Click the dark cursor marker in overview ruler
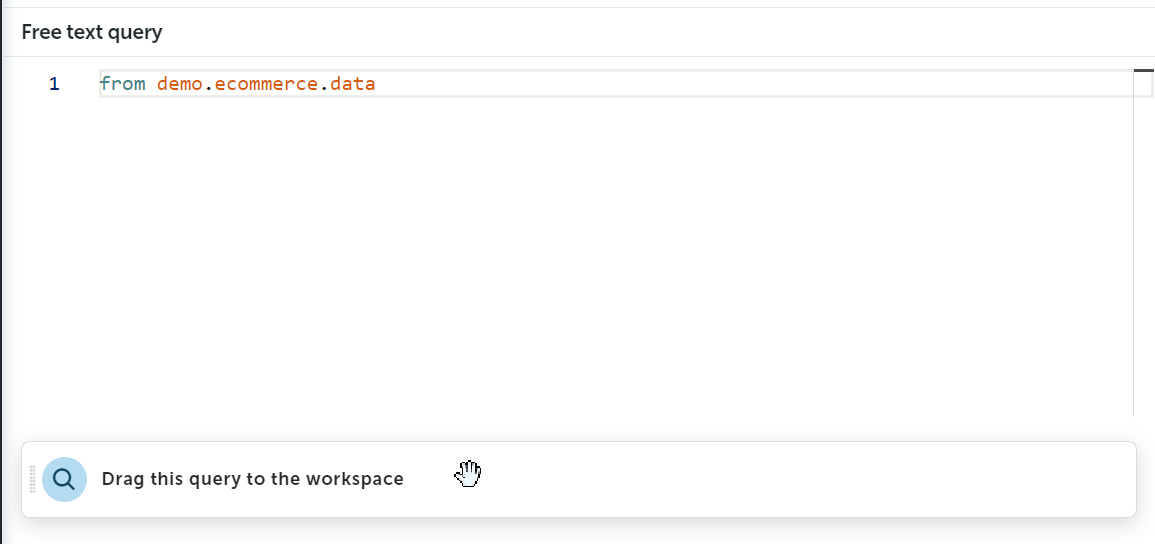 (1143, 70)
